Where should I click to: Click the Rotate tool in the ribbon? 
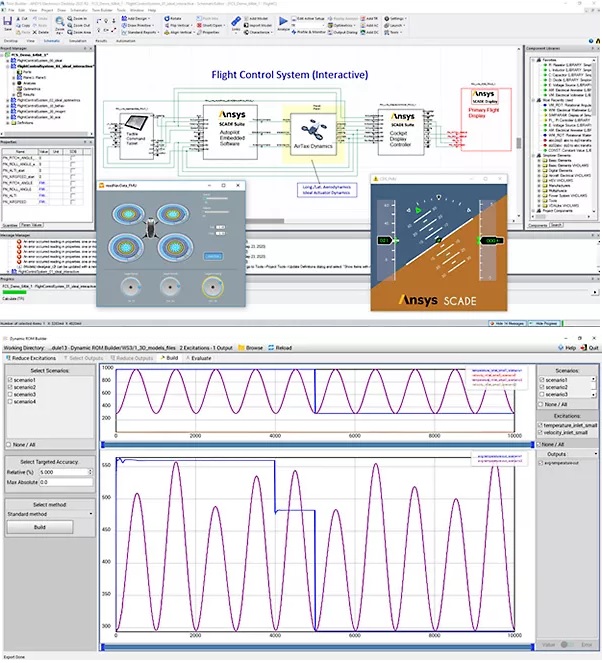172,19
